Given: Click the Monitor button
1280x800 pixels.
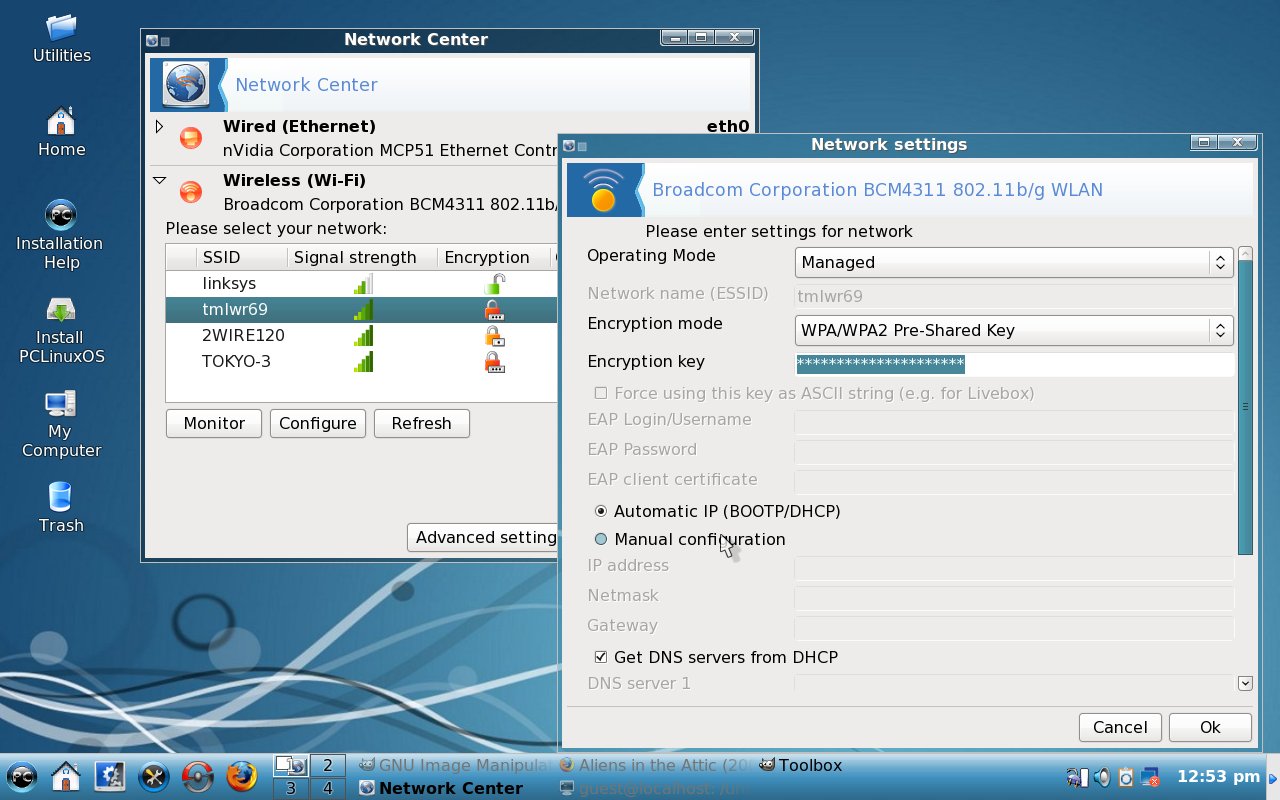Looking at the screenshot, I should pos(214,423).
